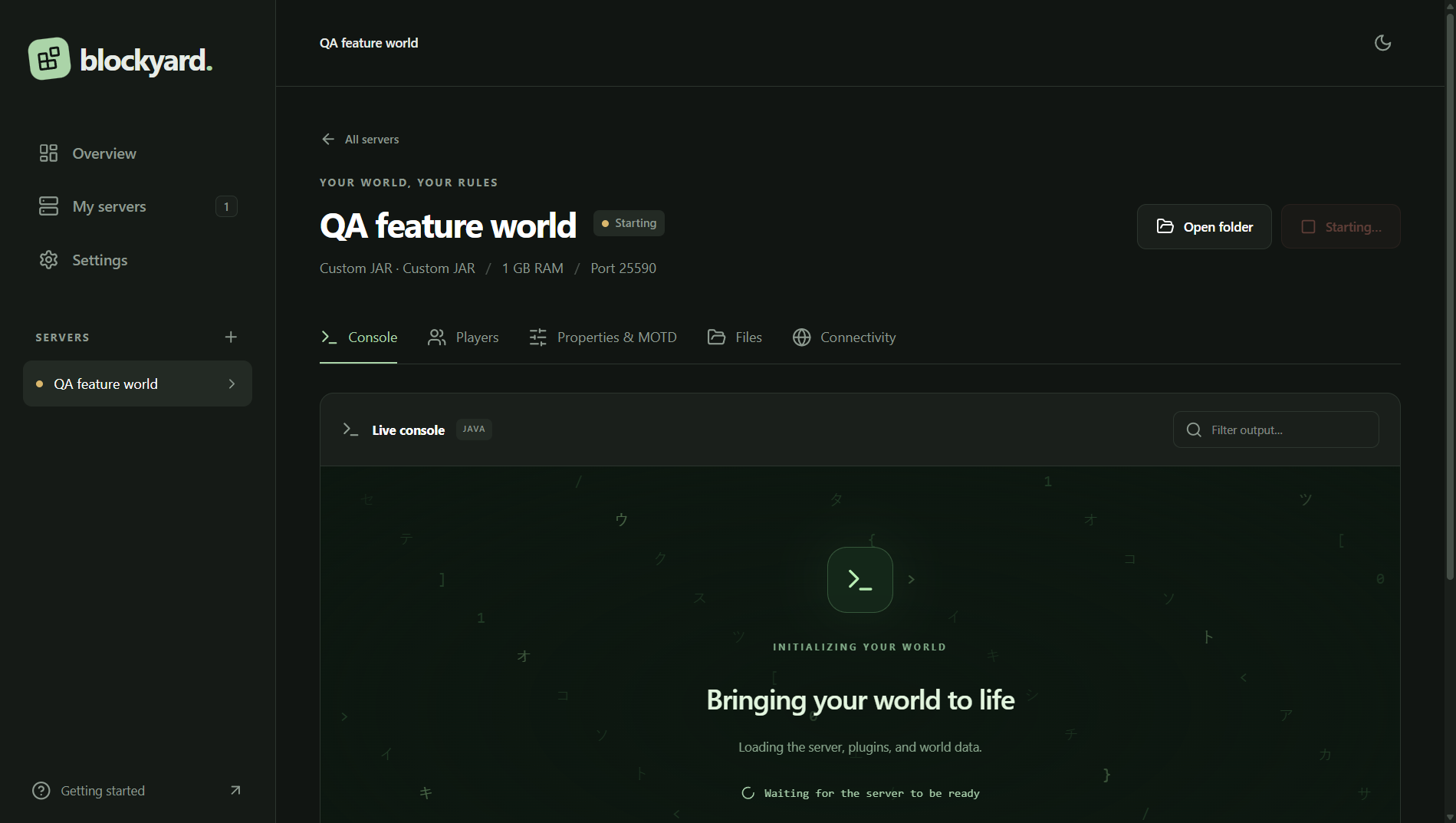Click the Port 25590 text
This screenshot has height=823, width=1456.
[623, 268]
